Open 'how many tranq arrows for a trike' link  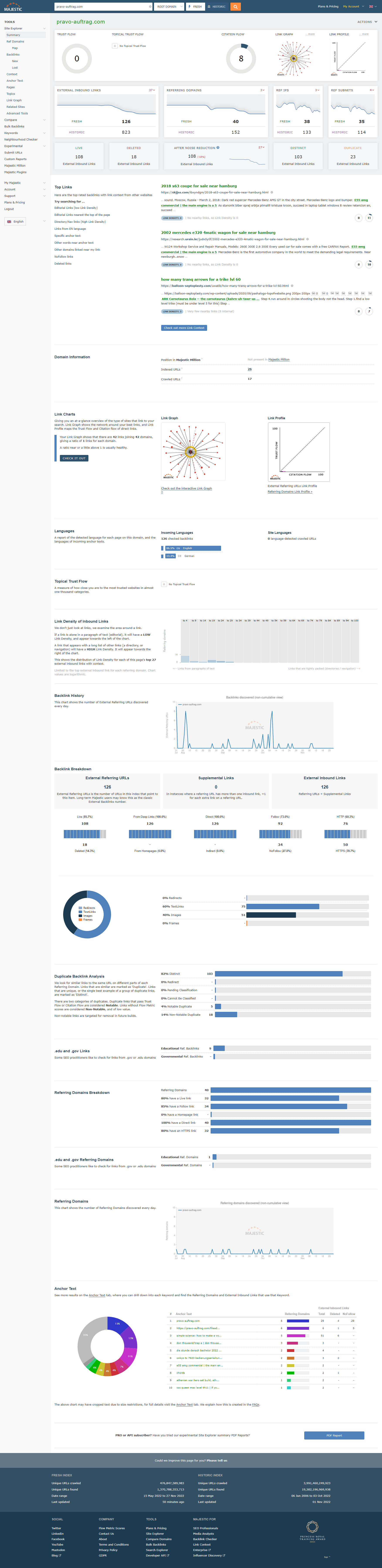[201, 279]
